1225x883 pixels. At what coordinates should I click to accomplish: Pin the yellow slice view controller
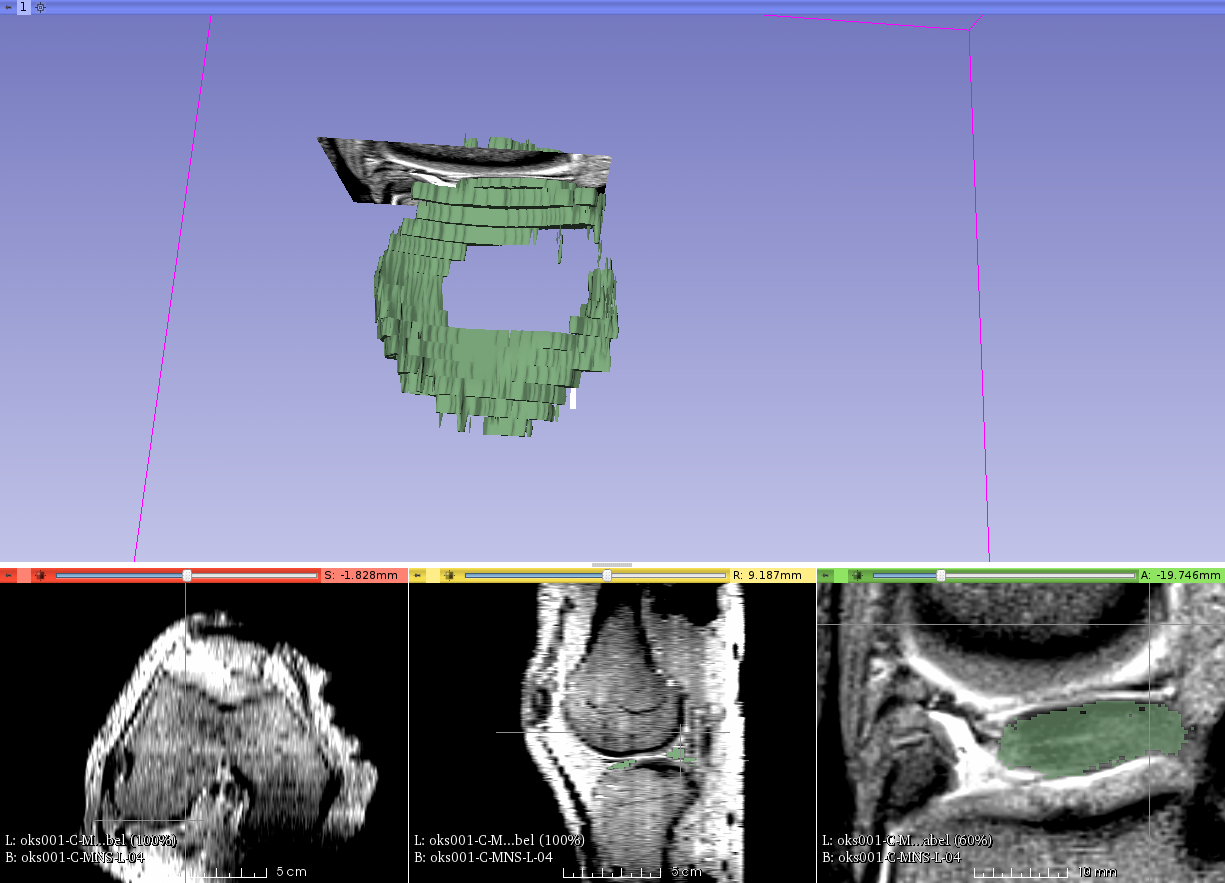tap(419, 576)
